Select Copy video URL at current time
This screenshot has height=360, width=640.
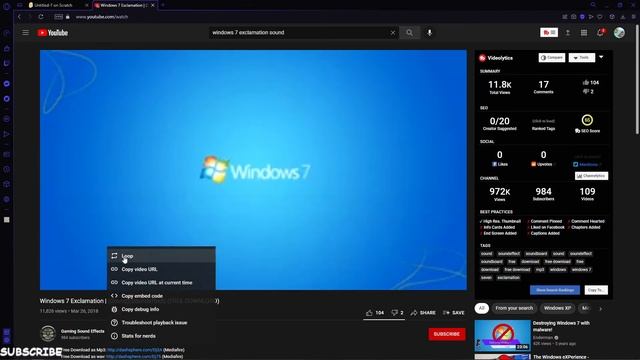[161, 282]
